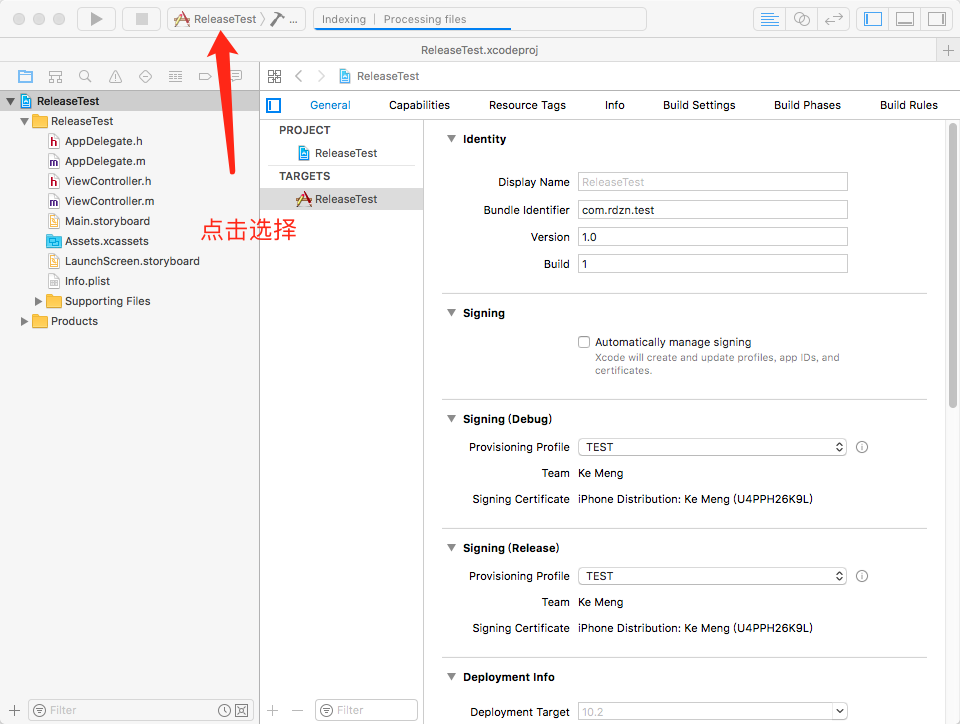Show Release provisioning profile info

(861, 577)
